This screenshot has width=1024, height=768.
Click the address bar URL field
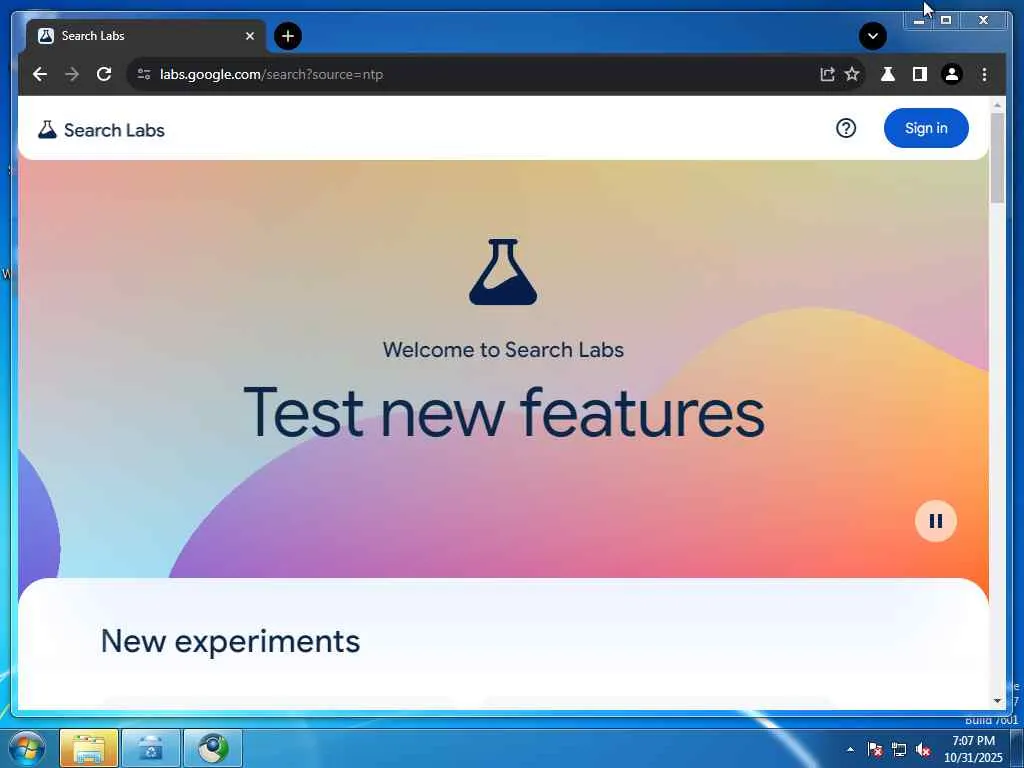click(483, 74)
